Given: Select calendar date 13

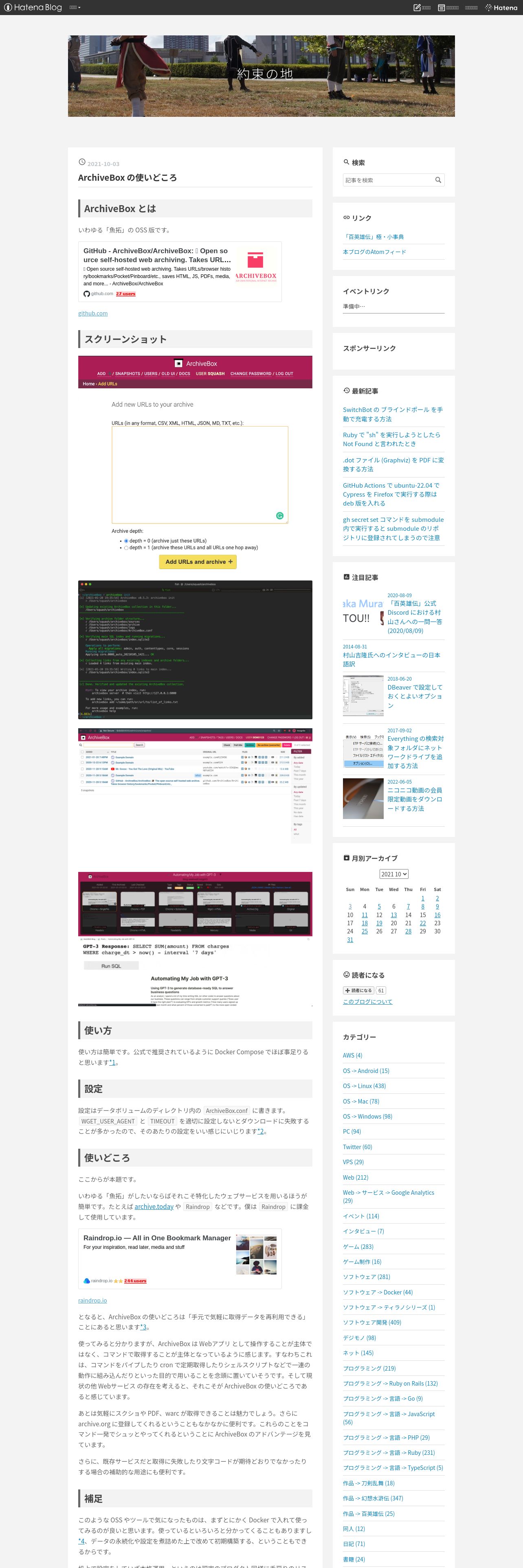Looking at the screenshot, I should click(x=393, y=914).
